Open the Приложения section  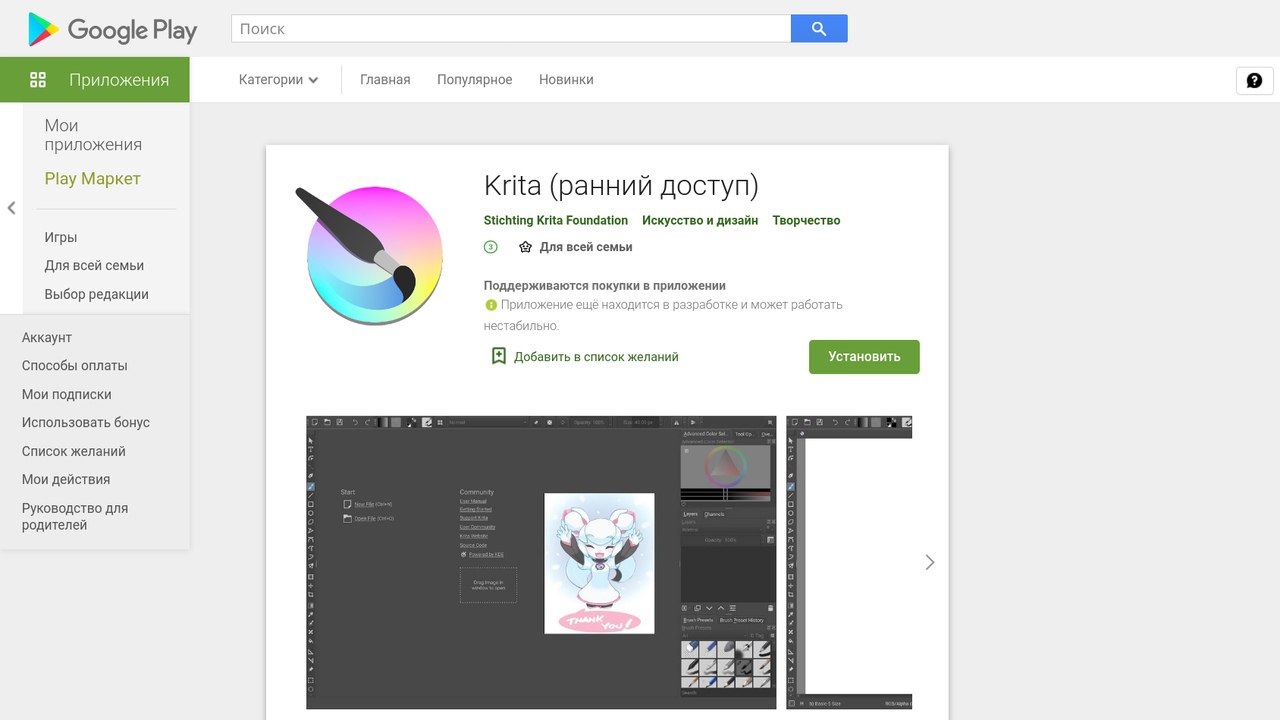(x=95, y=80)
